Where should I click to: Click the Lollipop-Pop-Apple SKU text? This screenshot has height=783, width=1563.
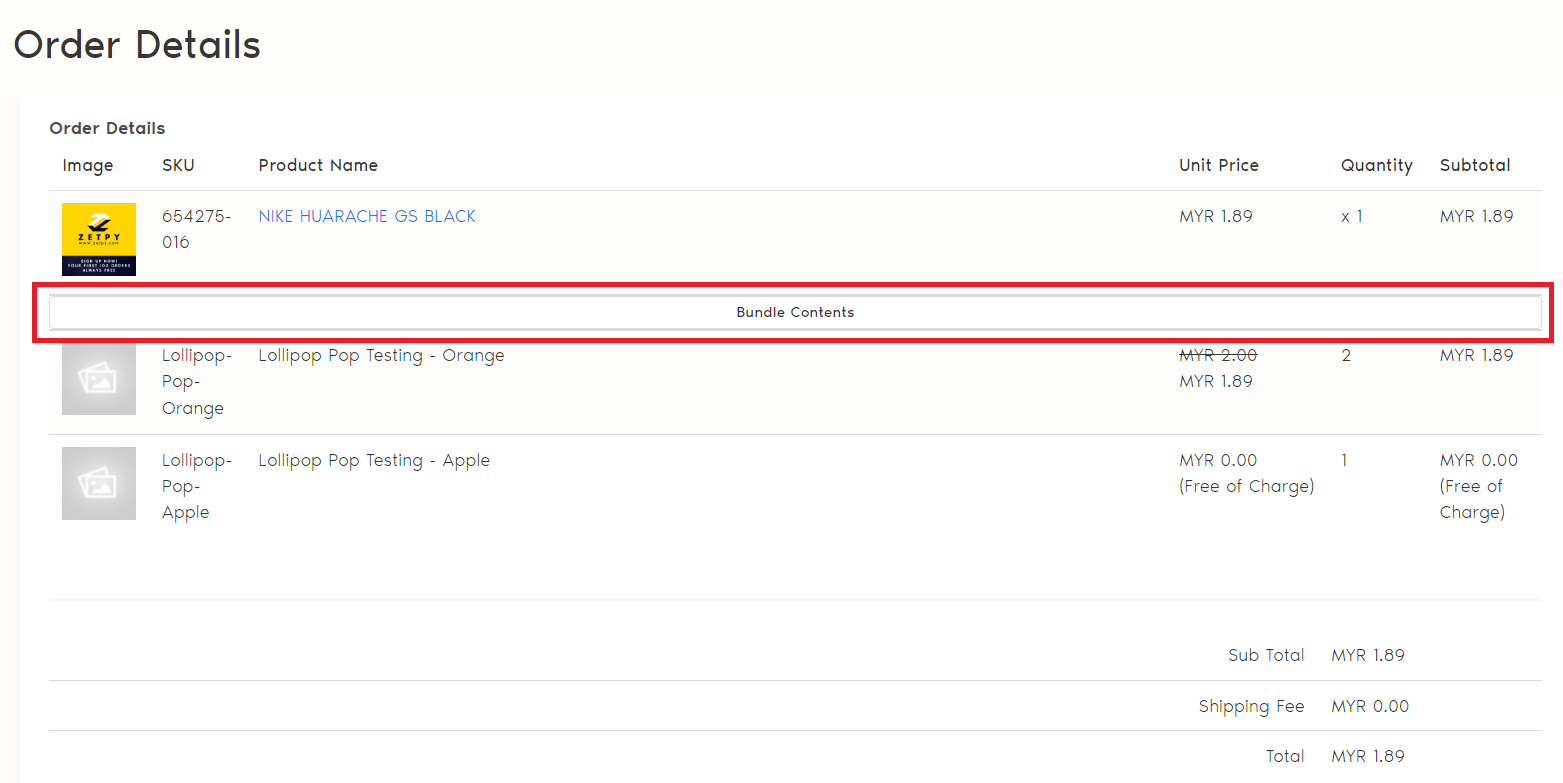(197, 486)
